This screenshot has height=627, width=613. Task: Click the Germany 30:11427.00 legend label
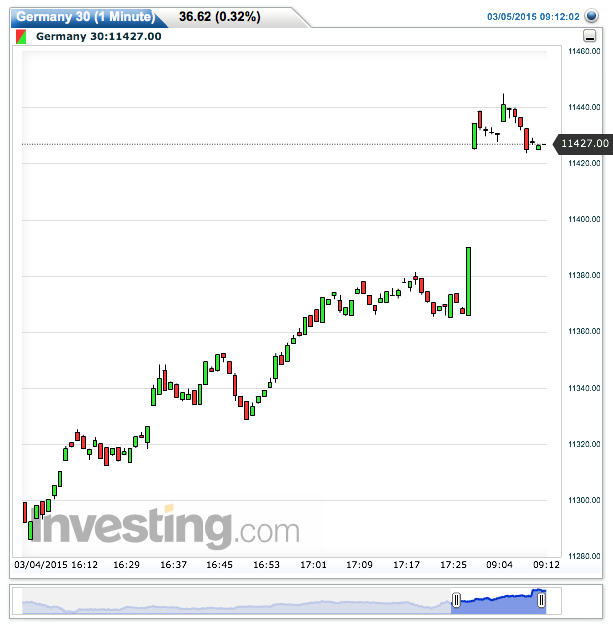(x=99, y=36)
